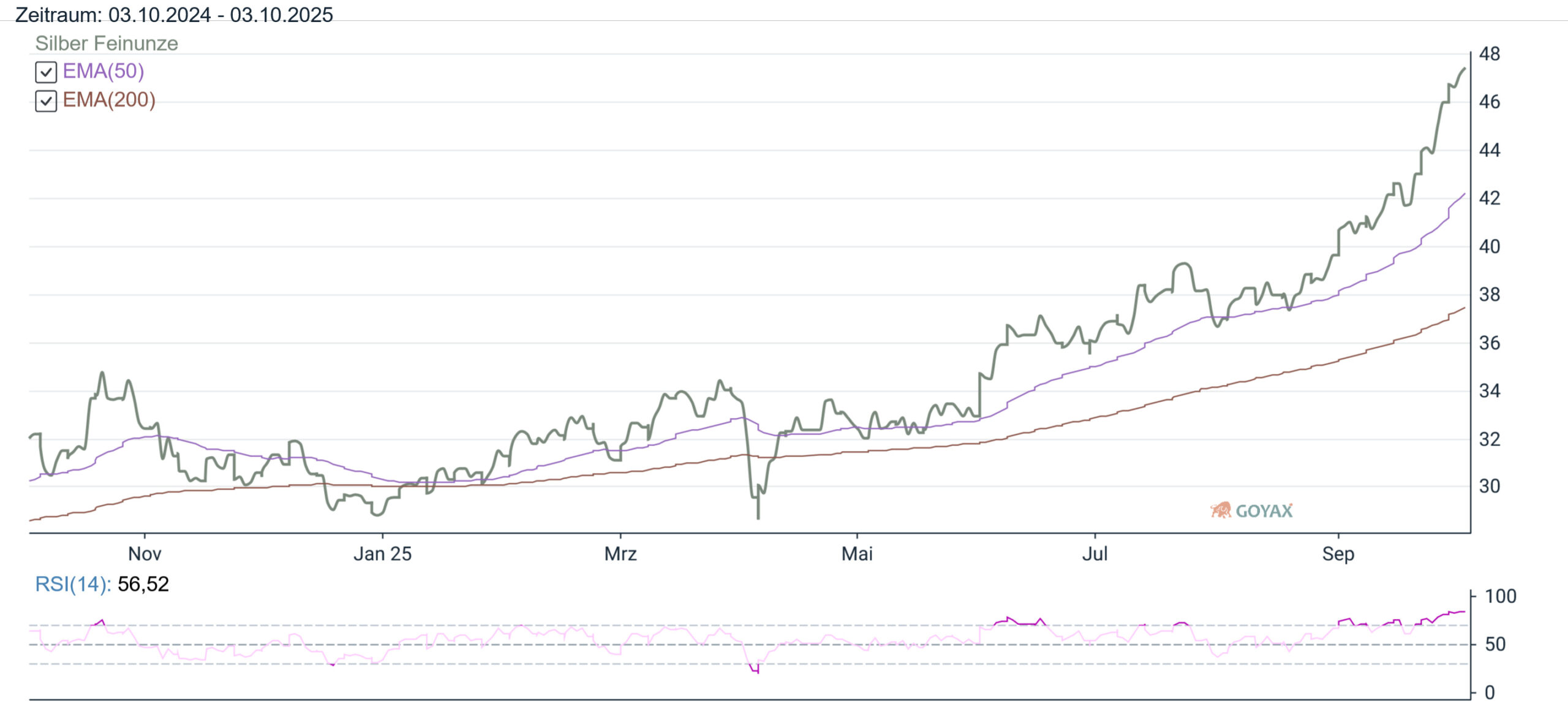Click the GOYAX watermark text
The width and height of the screenshot is (1568, 706).
tap(1264, 511)
